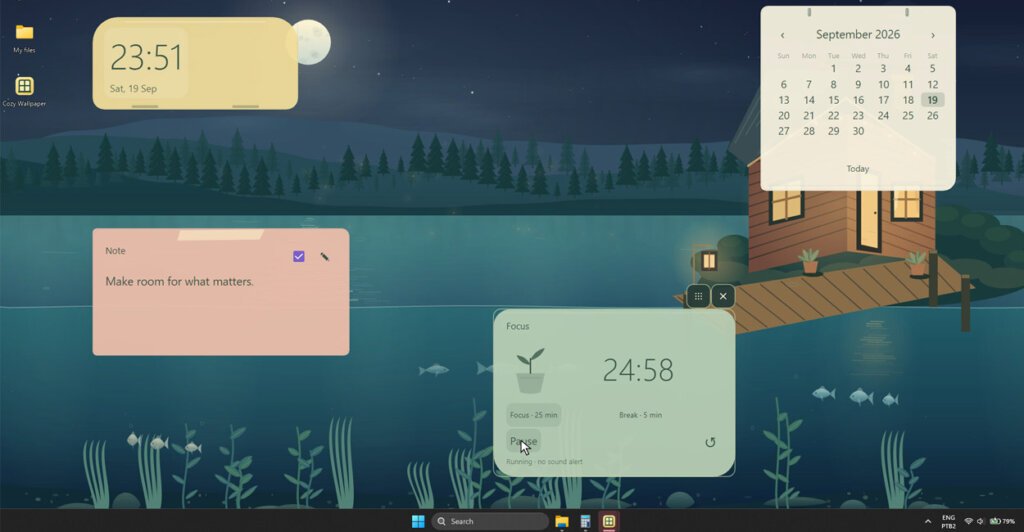The height and width of the screenshot is (532, 1024).
Task: Select September 21 in the calendar
Action: click(808, 116)
